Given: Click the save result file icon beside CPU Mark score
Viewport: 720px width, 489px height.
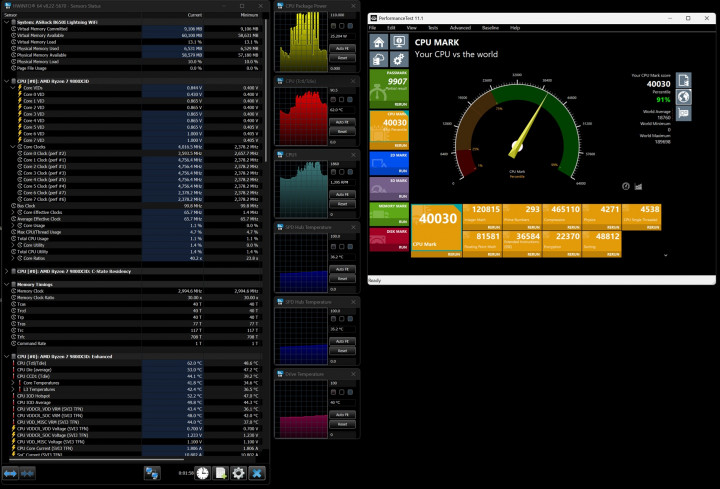Looking at the screenshot, I should pos(683,80).
